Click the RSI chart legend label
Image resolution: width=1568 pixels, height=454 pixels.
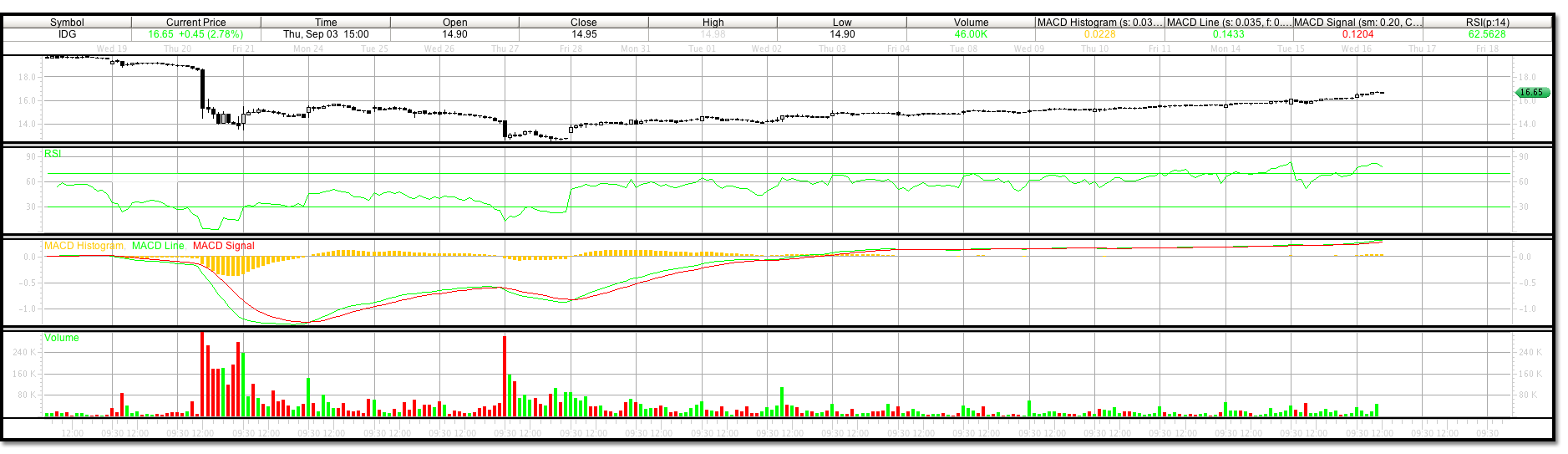(53, 154)
